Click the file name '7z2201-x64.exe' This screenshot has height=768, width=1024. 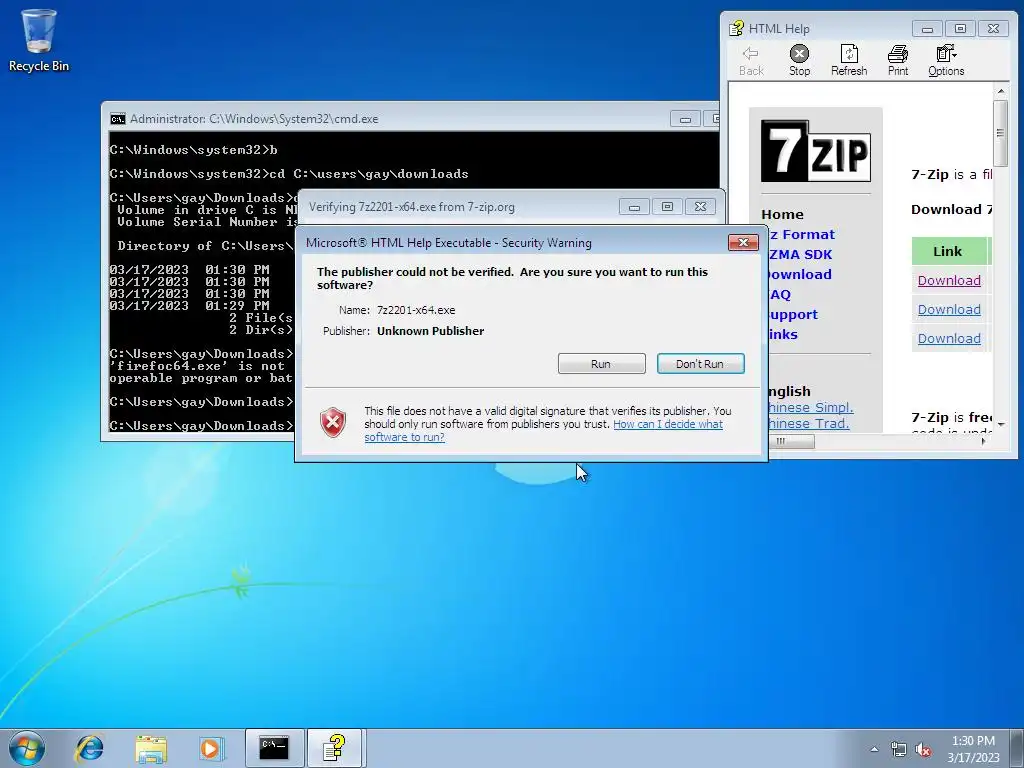coord(416,310)
